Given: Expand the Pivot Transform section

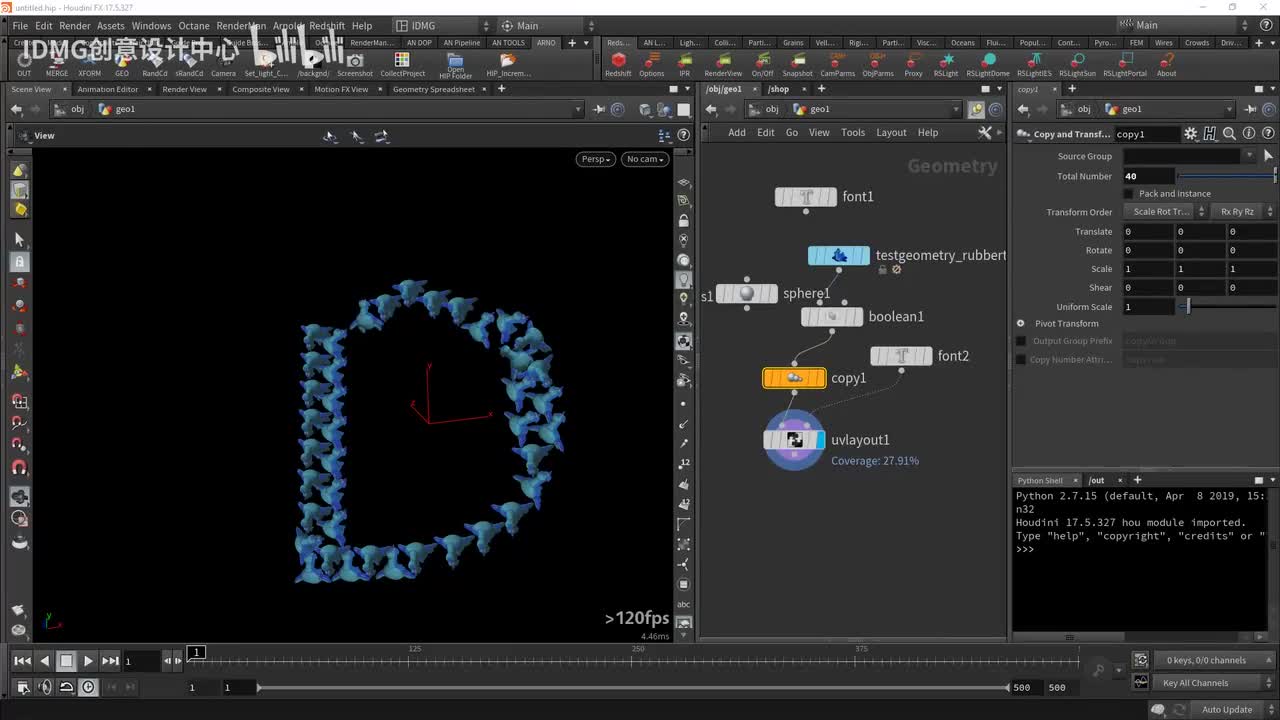Looking at the screenshot, I should click(1021, 324).
